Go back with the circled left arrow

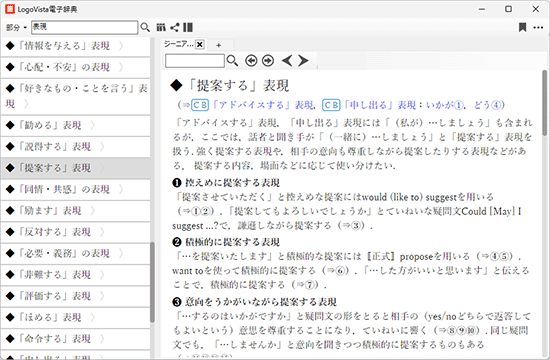[x=251, y=61]
